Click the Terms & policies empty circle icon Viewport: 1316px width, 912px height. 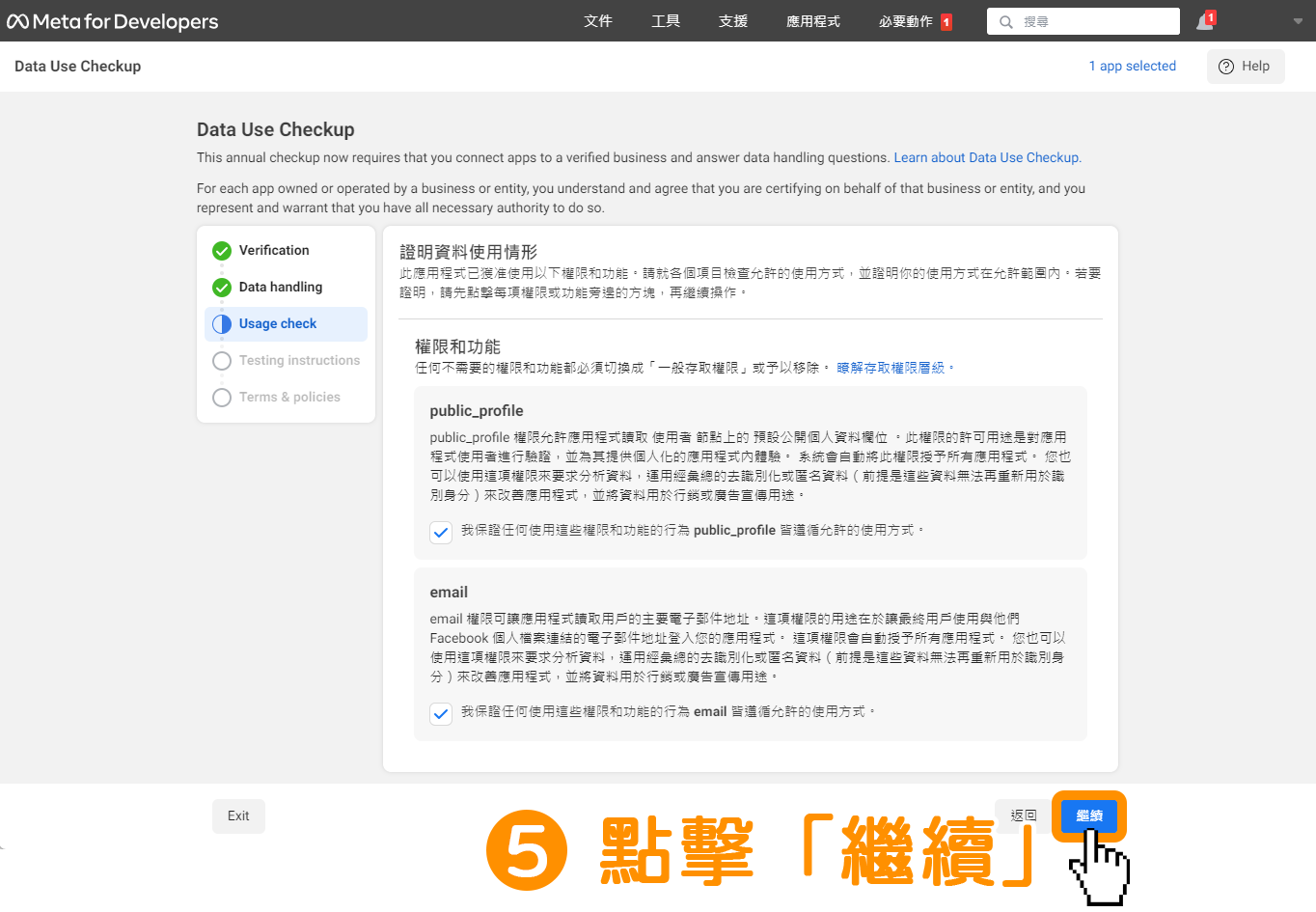222,398
